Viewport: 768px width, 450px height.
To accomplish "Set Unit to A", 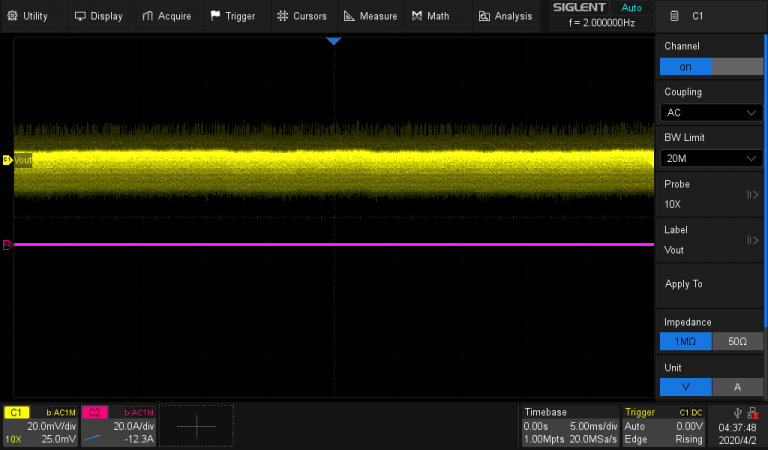I will tap(737, 388).
